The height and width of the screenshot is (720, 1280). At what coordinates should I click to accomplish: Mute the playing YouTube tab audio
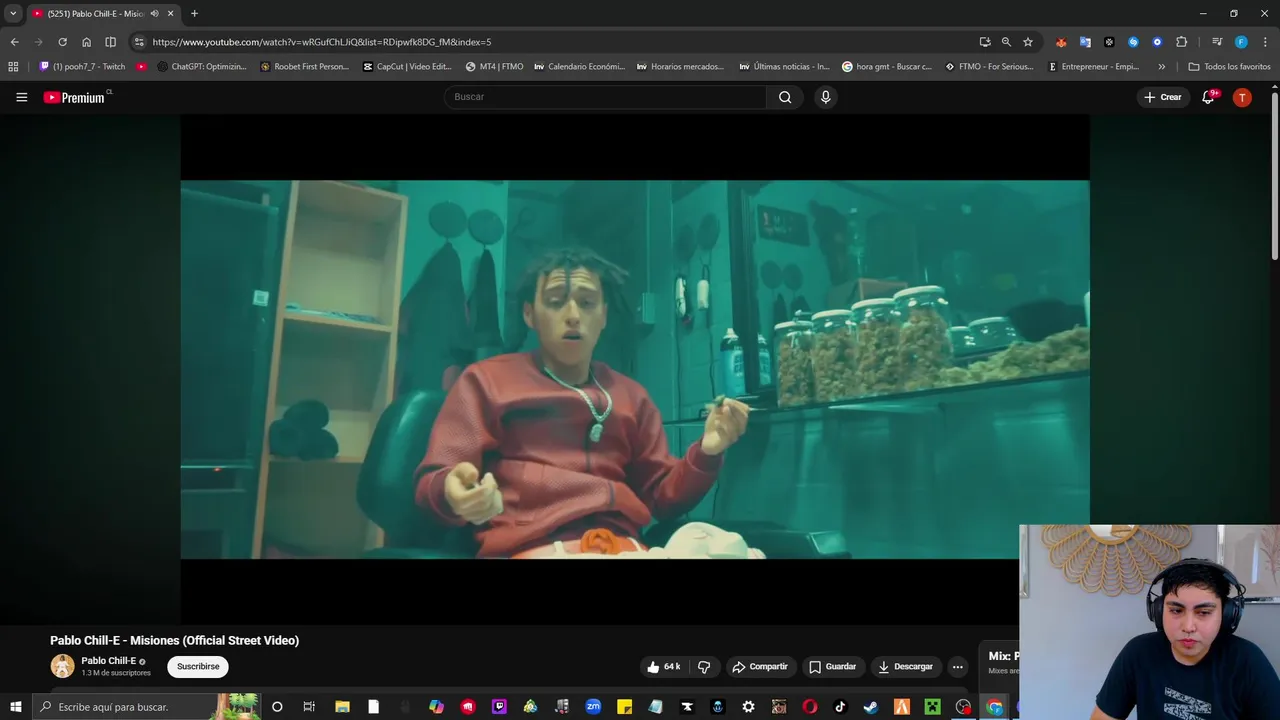154,14
